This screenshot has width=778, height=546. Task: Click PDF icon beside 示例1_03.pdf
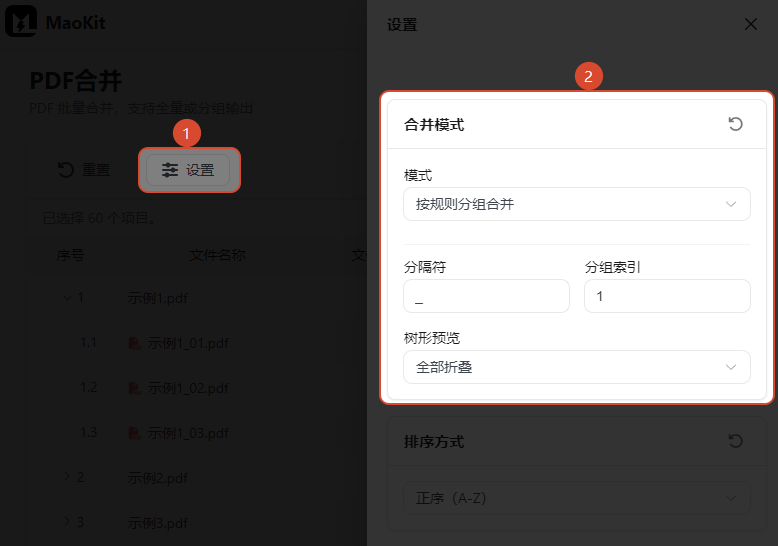pos(134,433)
